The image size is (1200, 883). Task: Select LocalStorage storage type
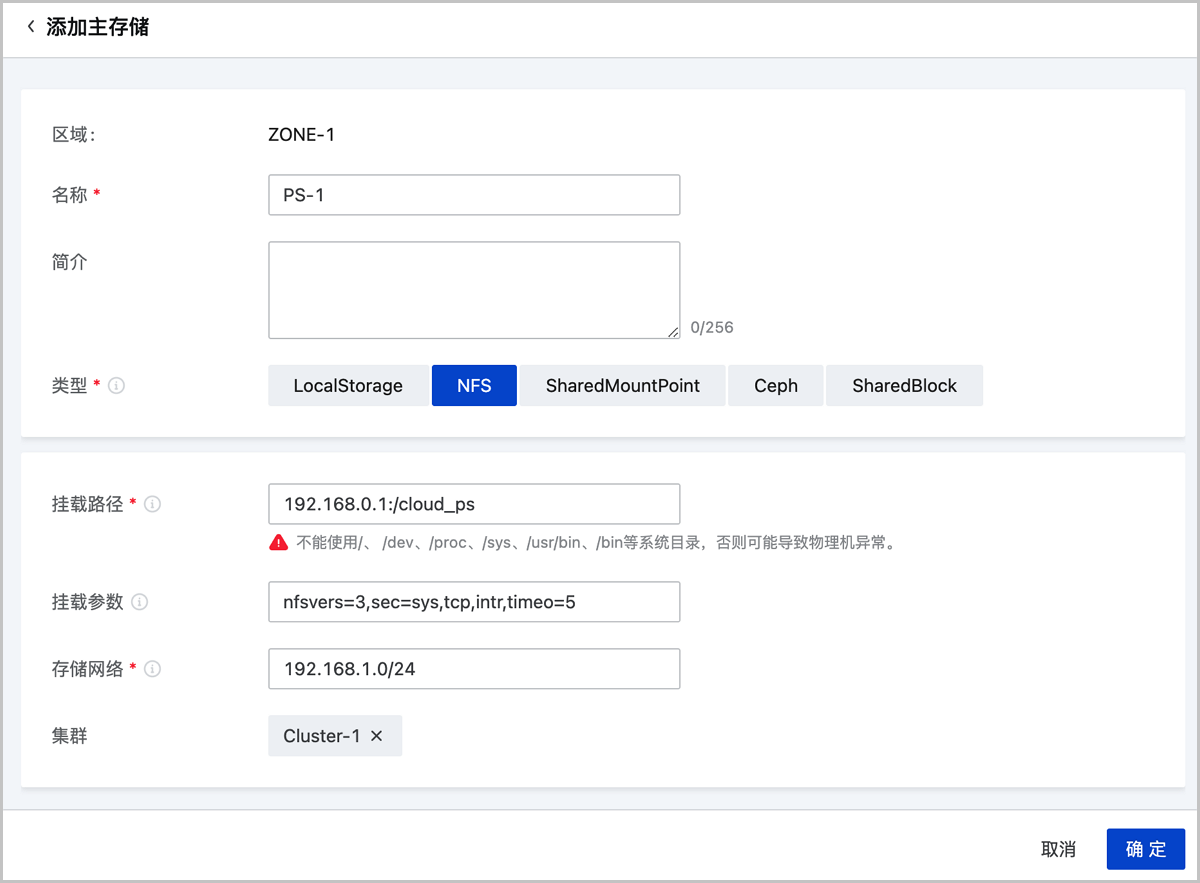click(x=348, y=386)
